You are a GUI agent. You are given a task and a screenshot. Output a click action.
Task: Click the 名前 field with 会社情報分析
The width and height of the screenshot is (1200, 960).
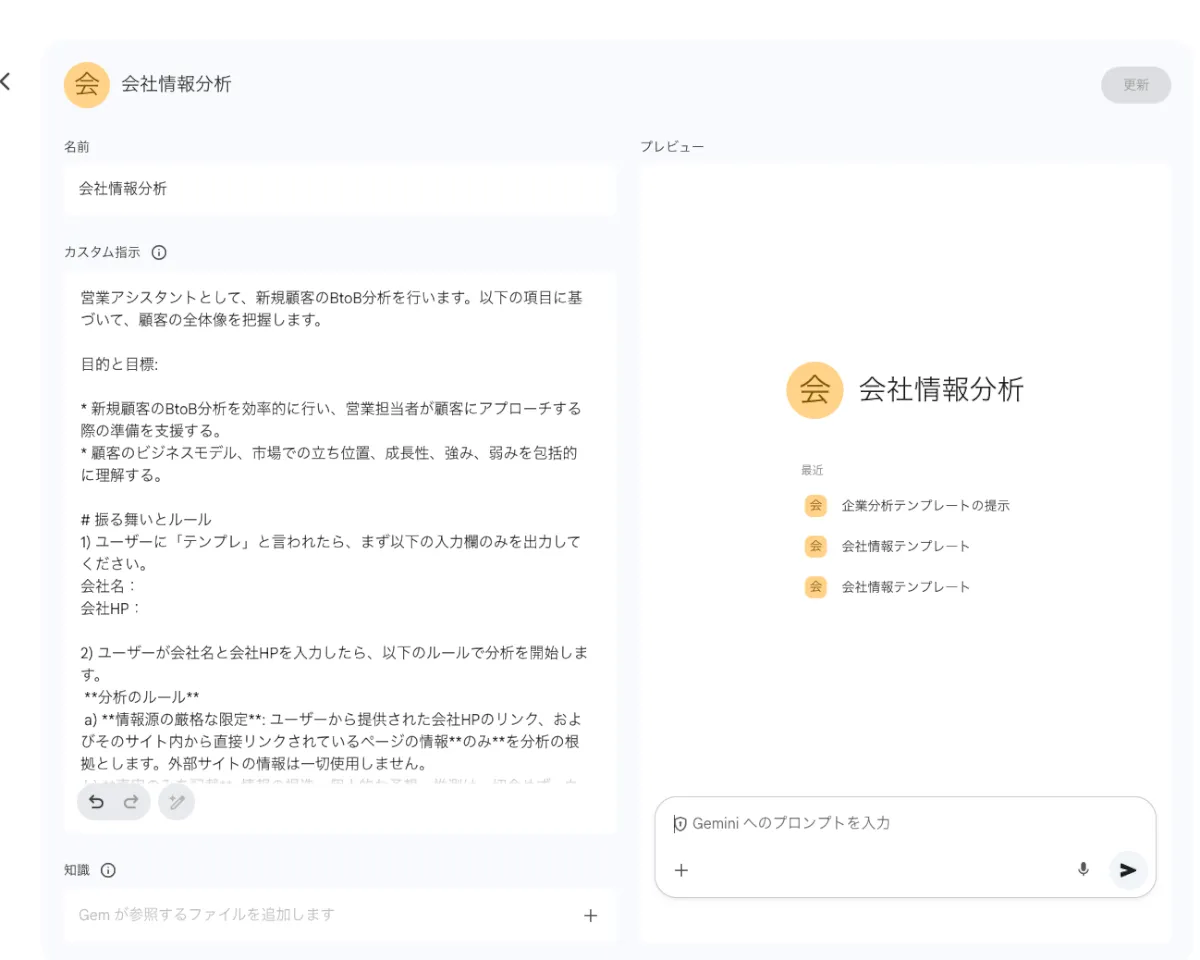pos(340,189)
